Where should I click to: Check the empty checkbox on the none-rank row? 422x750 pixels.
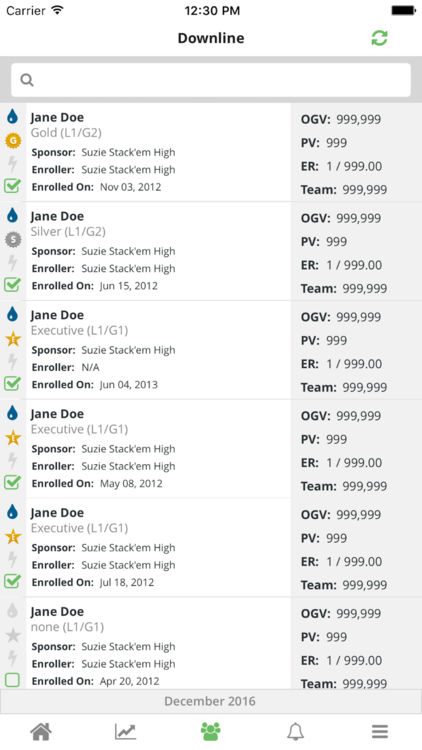12,680
